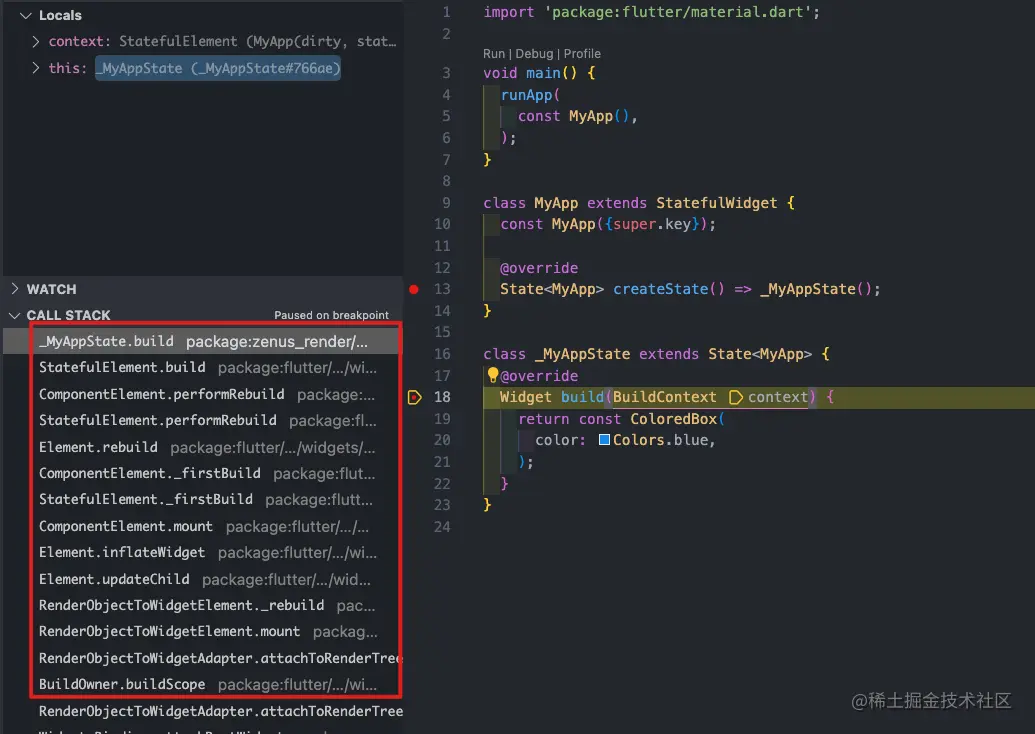Screen dimensions: 1035x734
Task: Collapse the CALL STACK section
Action: point(15,316)
